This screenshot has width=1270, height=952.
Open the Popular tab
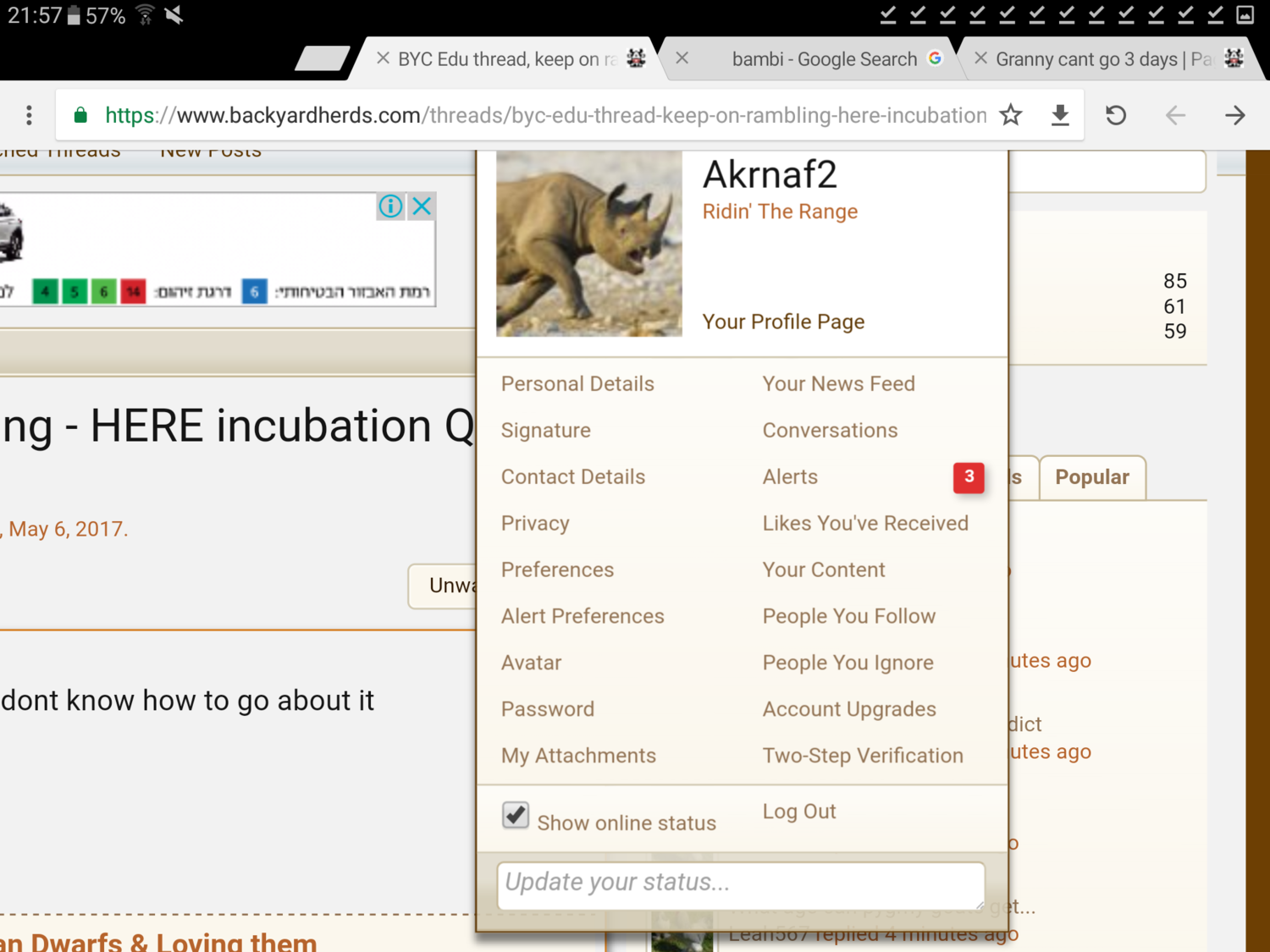(1092, 477)
